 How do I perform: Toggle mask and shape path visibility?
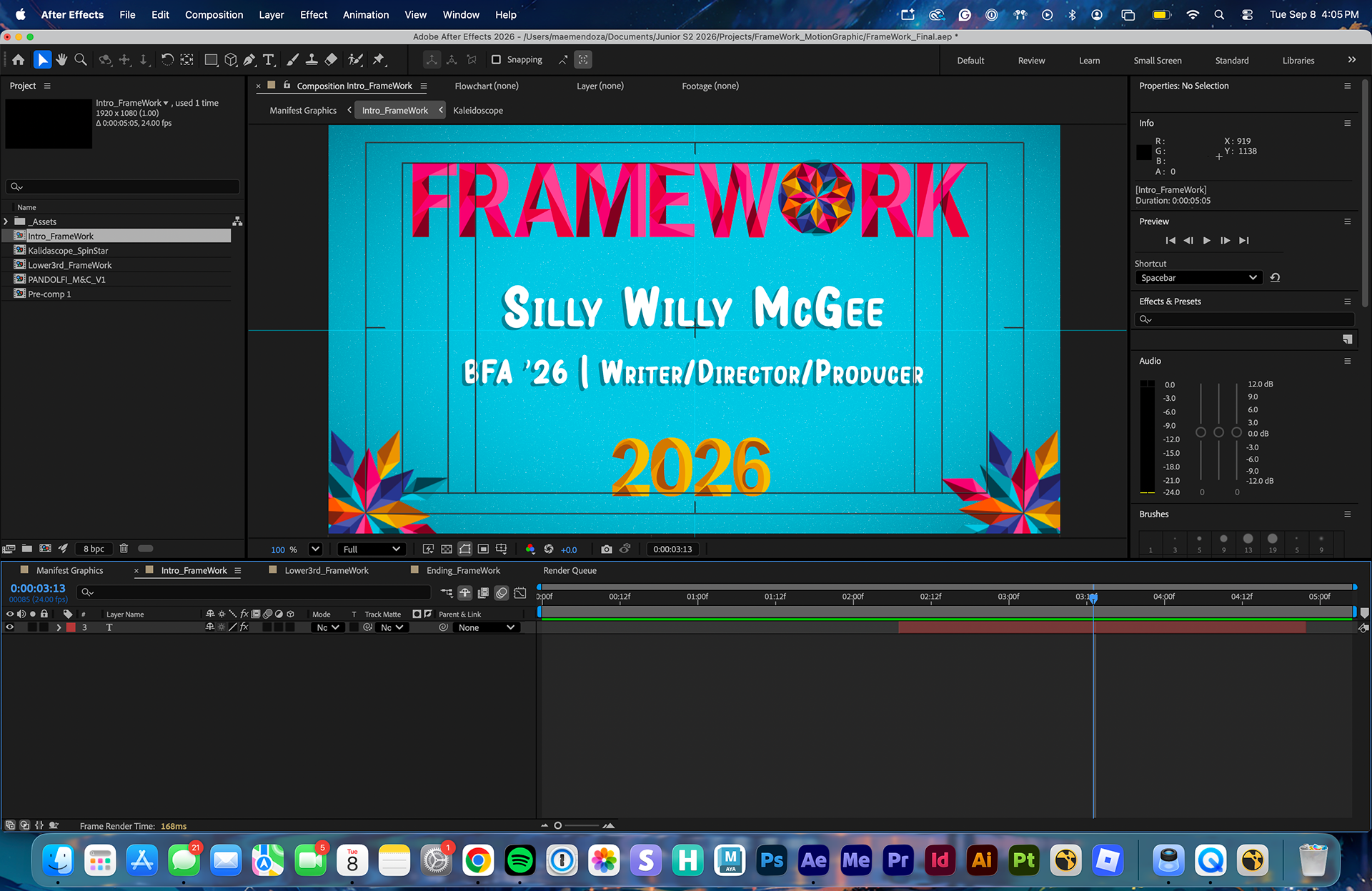(x=465, y=549)
